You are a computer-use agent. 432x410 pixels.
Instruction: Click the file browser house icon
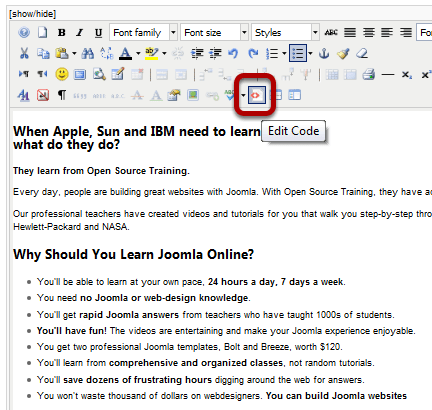point(174,95)
